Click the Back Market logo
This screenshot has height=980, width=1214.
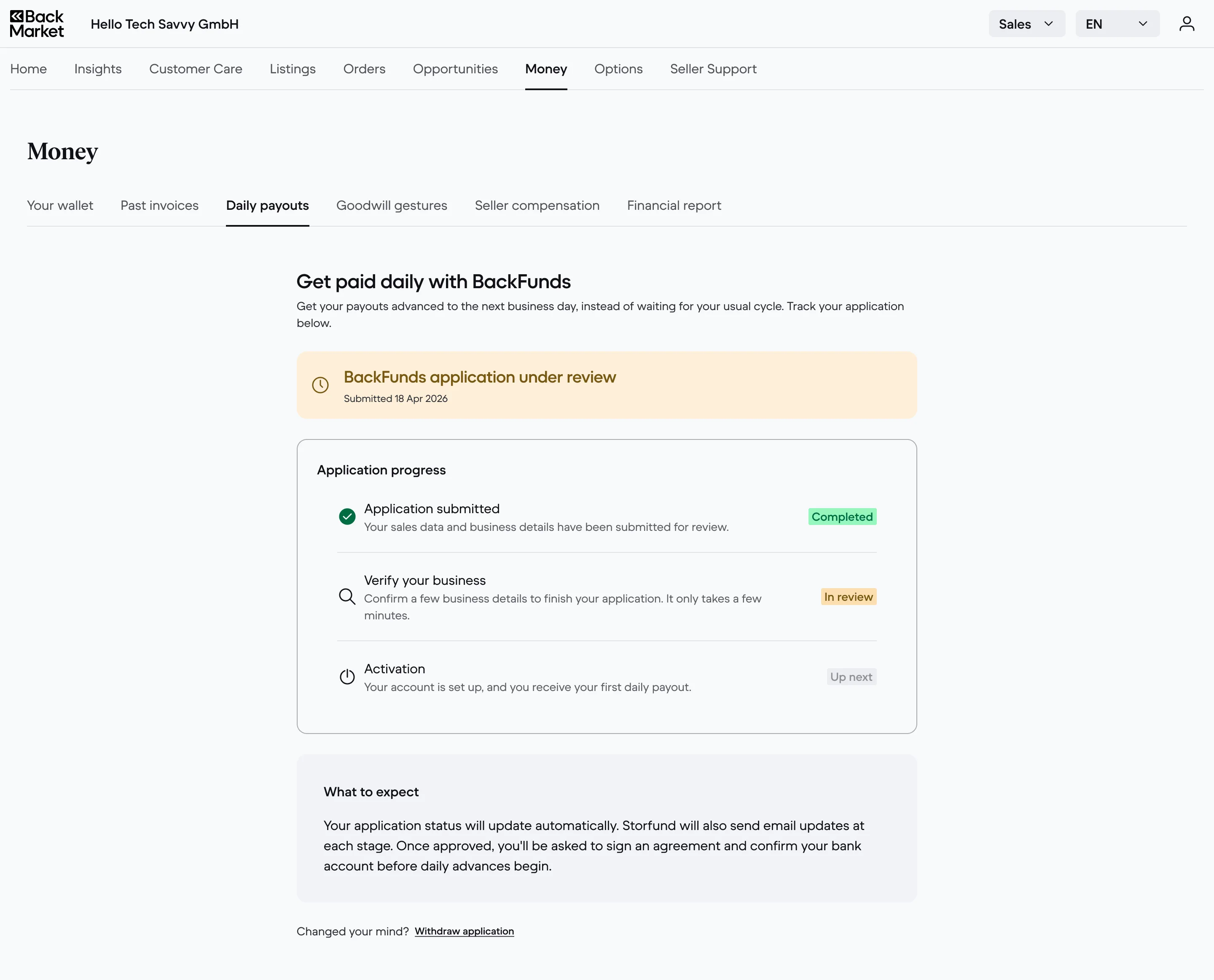point(37,24)
